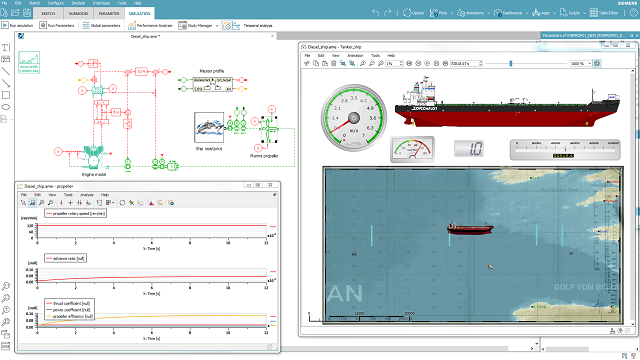Expand the Study Manager dropdown arrow
This screenshot has height=360, width=640.
pos(217,25)
